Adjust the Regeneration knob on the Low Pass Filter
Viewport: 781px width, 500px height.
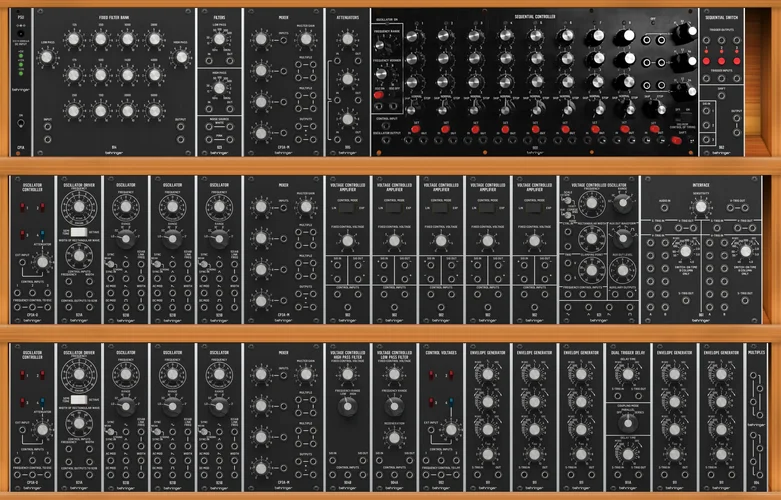(x=394, y=438)
